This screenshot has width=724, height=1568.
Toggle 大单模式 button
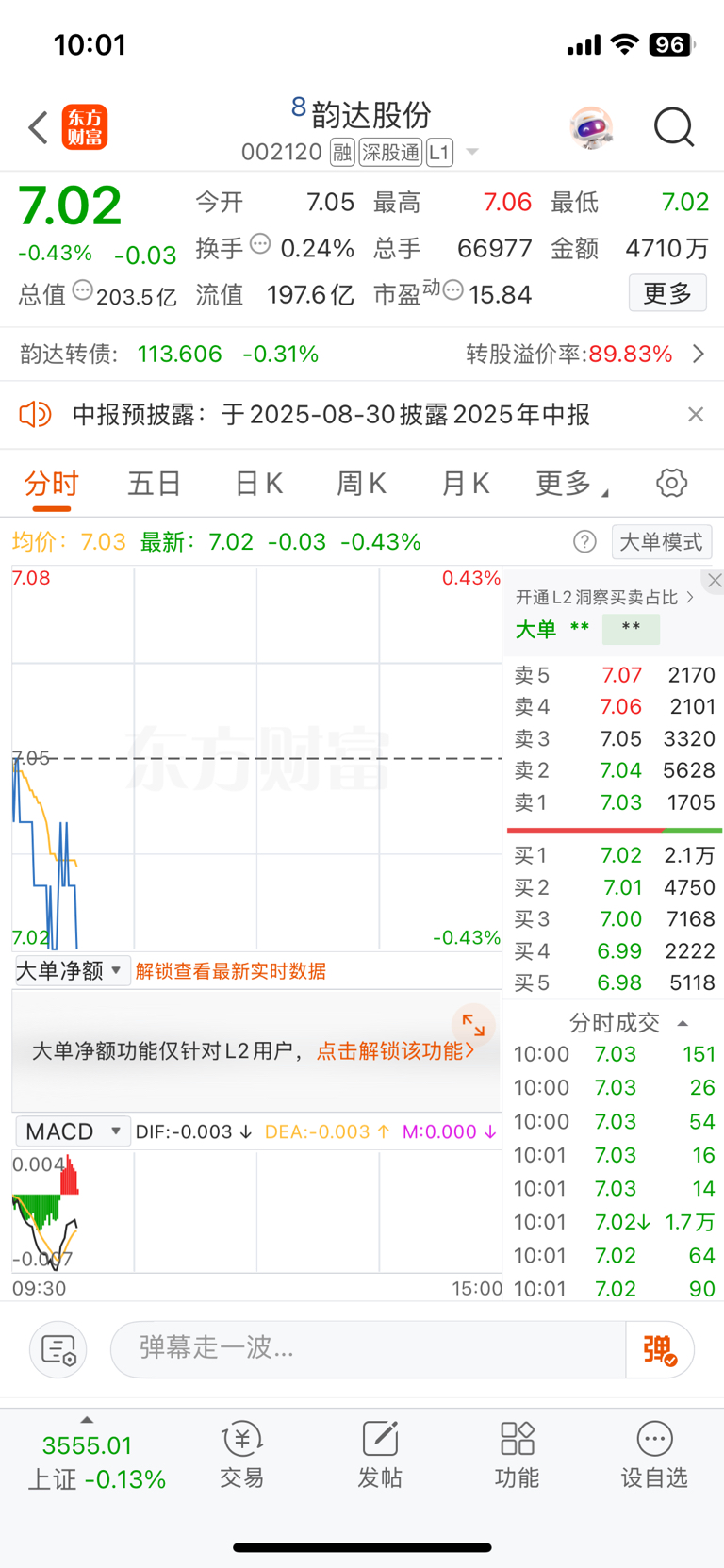[661, 541]
